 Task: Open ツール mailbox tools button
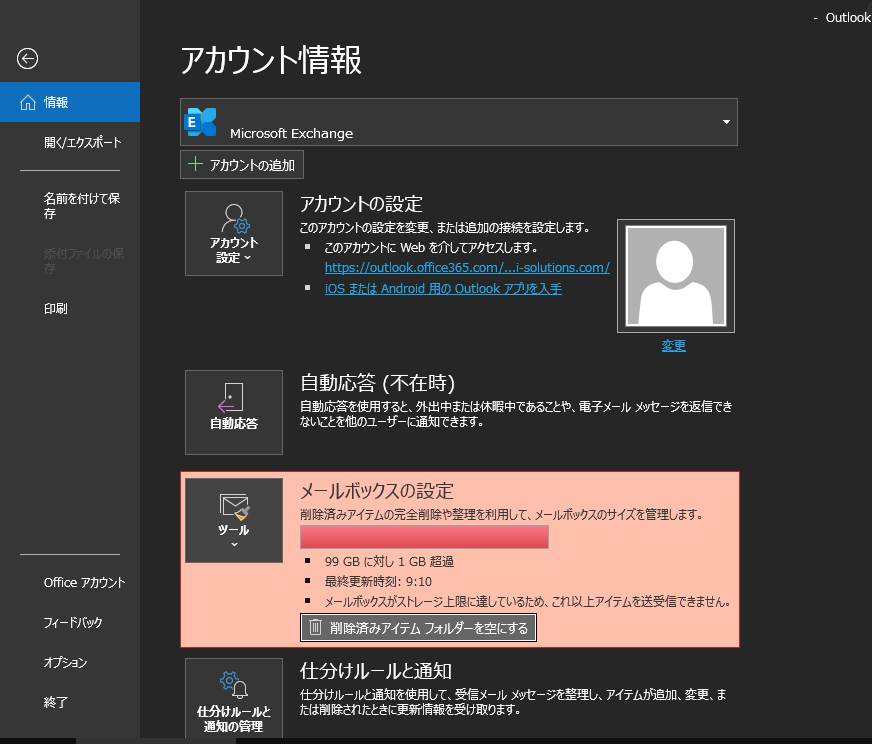[x=234, y=520]
